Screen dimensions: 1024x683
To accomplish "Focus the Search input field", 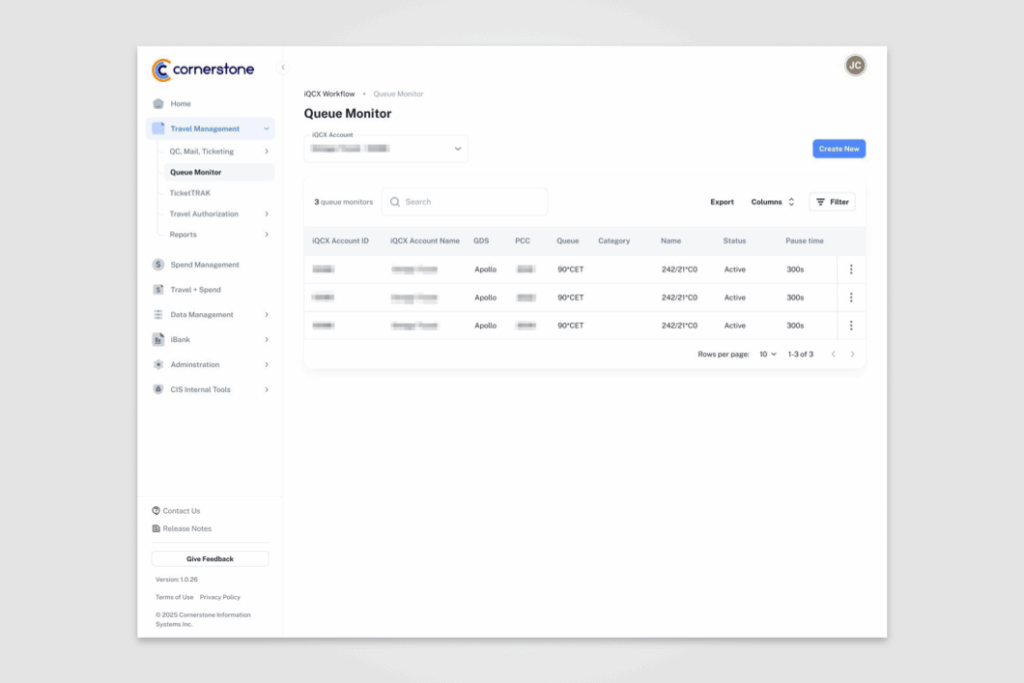I will click(464, 202).
